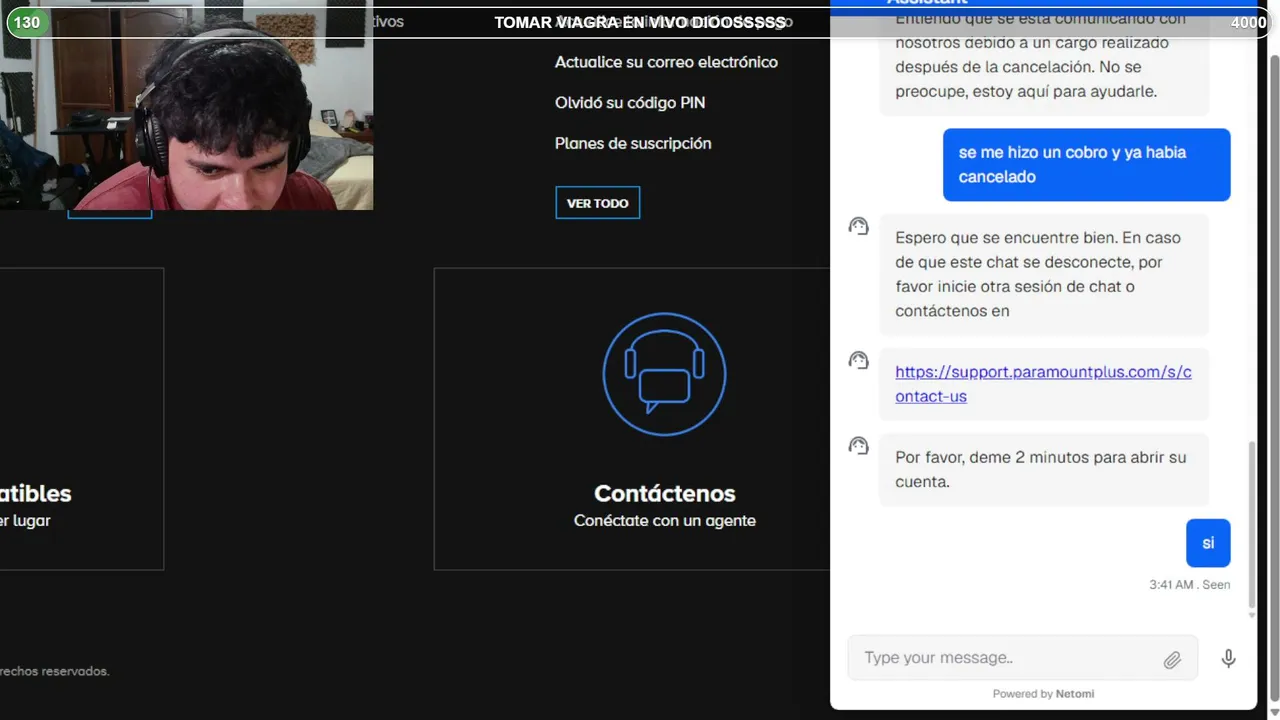
Task: Focus the 'Type your message..' input field
Action: click(x=1022, y=658)
